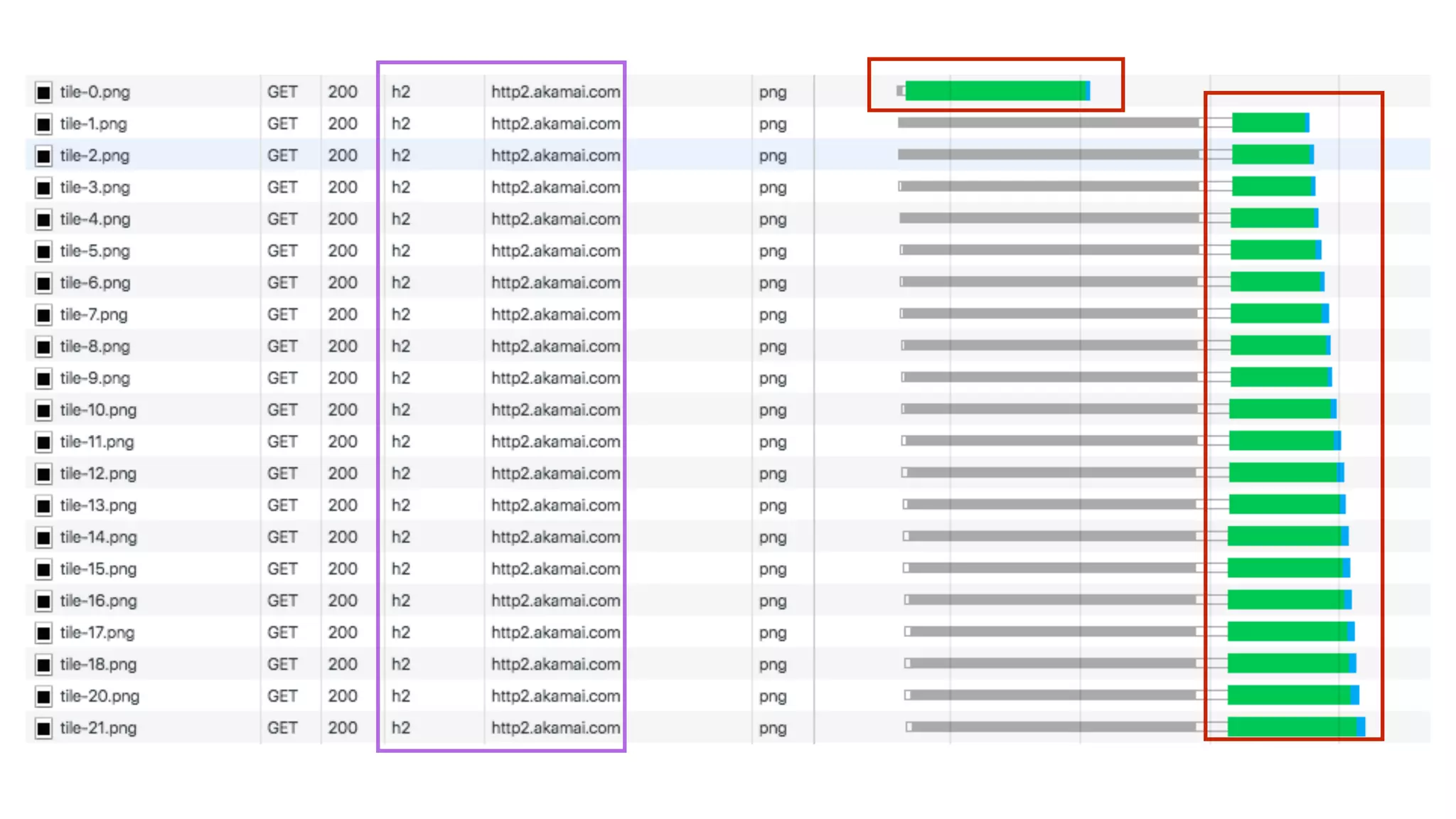
Task: Click the green waterfall bar for tile-0.png
Action: (x=995, y=91)
